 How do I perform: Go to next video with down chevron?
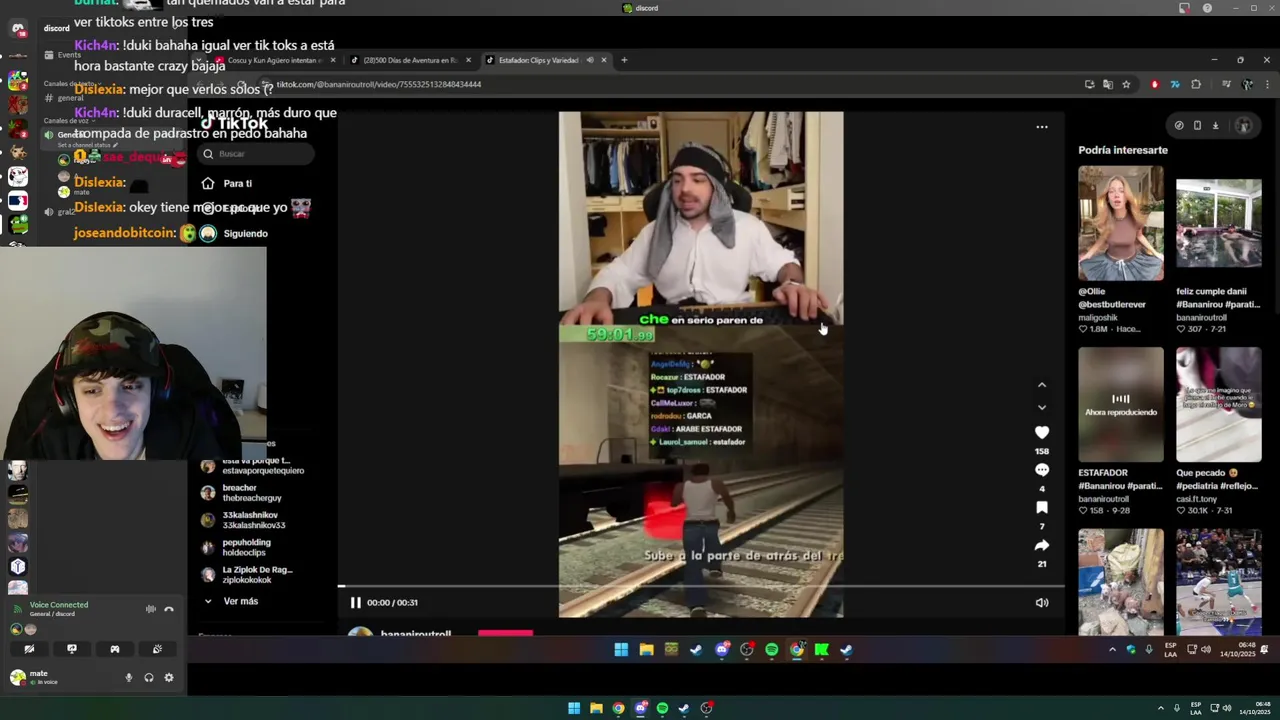1041,407
